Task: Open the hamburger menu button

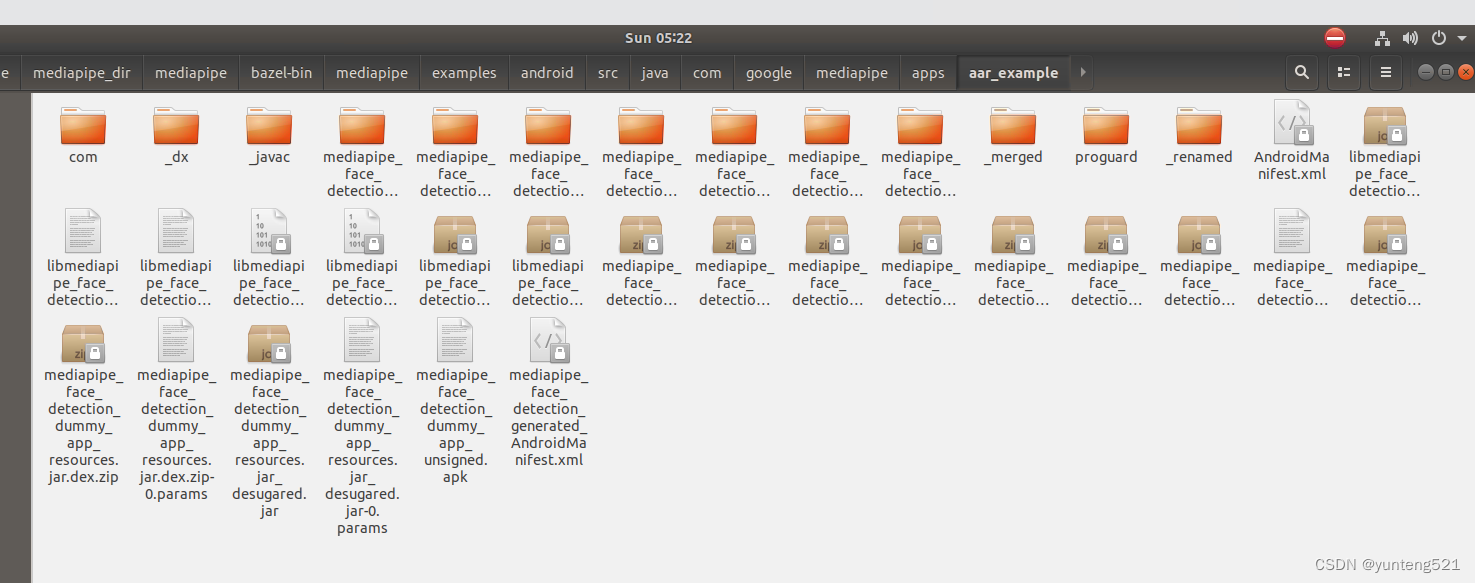Action: click(1385, 72)
